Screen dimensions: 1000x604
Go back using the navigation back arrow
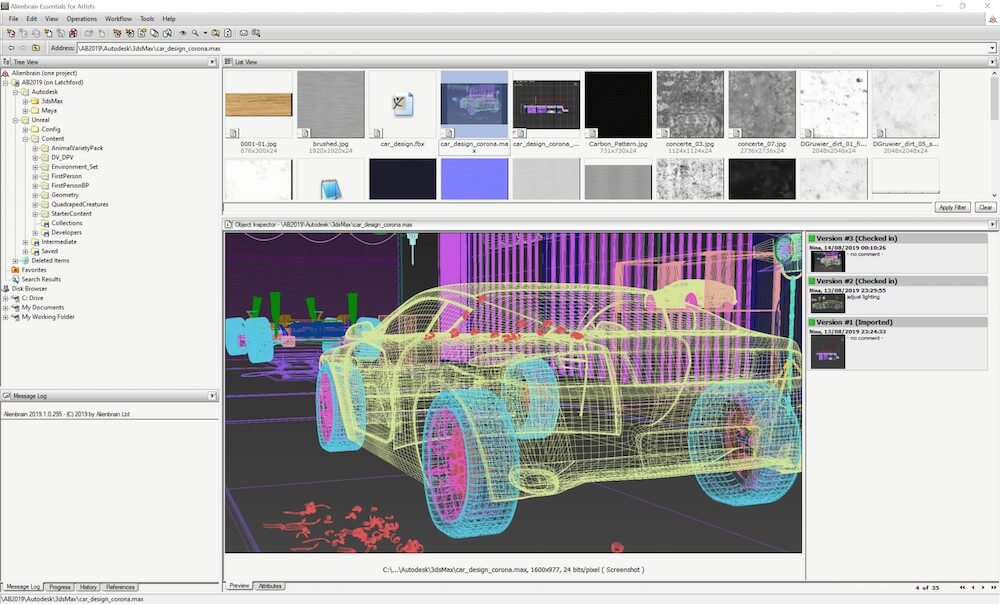pos(10,47)
